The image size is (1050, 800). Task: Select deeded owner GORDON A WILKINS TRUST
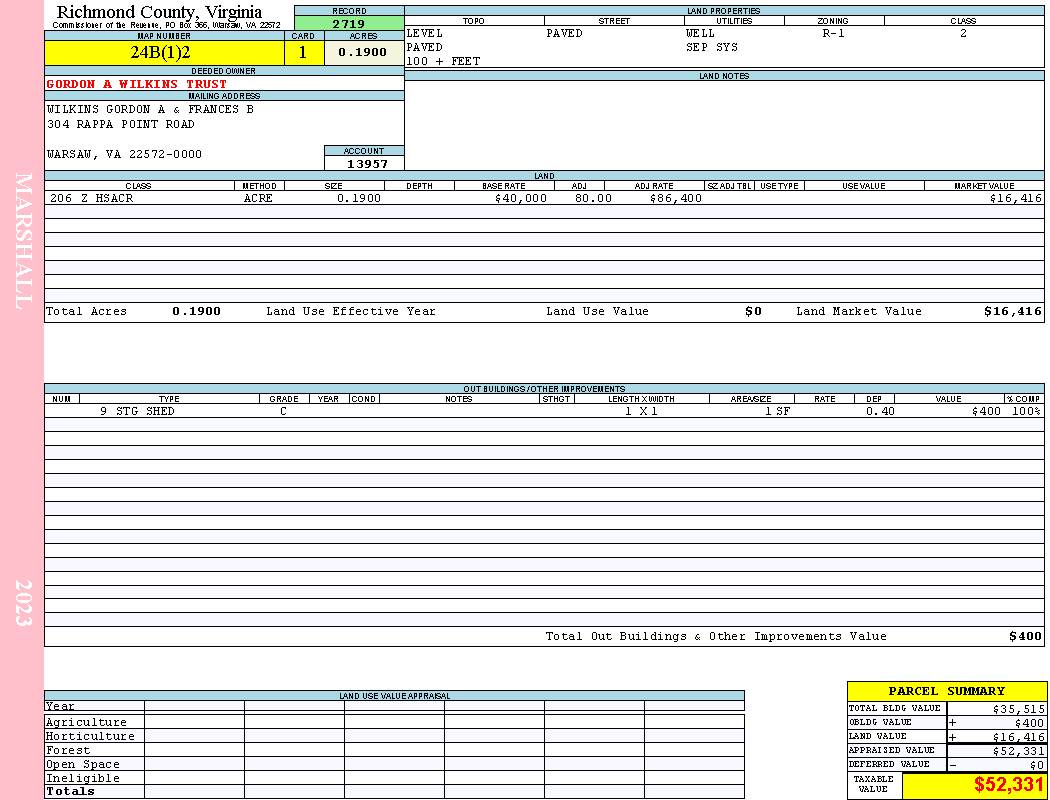[x=137, y=84]
